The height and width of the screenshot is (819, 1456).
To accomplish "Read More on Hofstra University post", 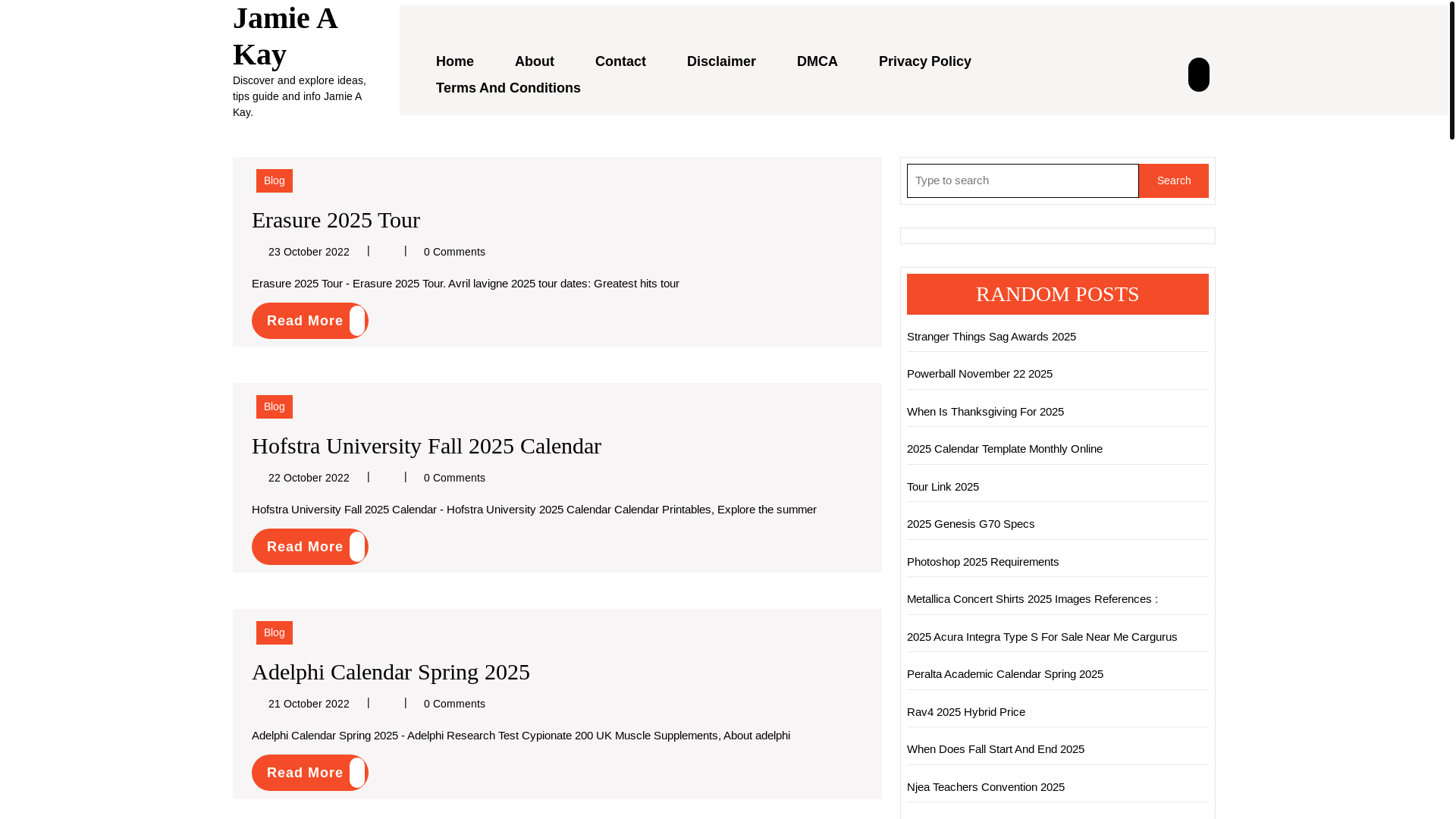I will [309, 547].
